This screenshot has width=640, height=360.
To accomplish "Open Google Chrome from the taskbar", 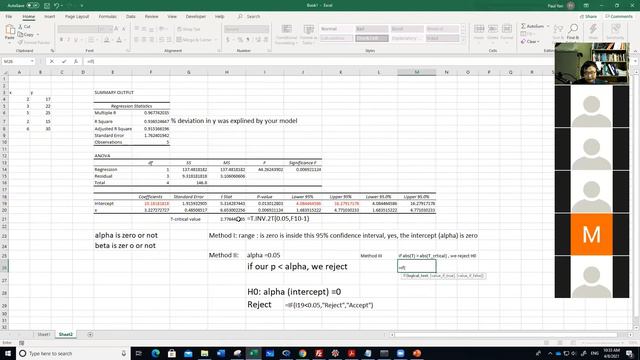I will pyautogui.click(x=302, y=353).
